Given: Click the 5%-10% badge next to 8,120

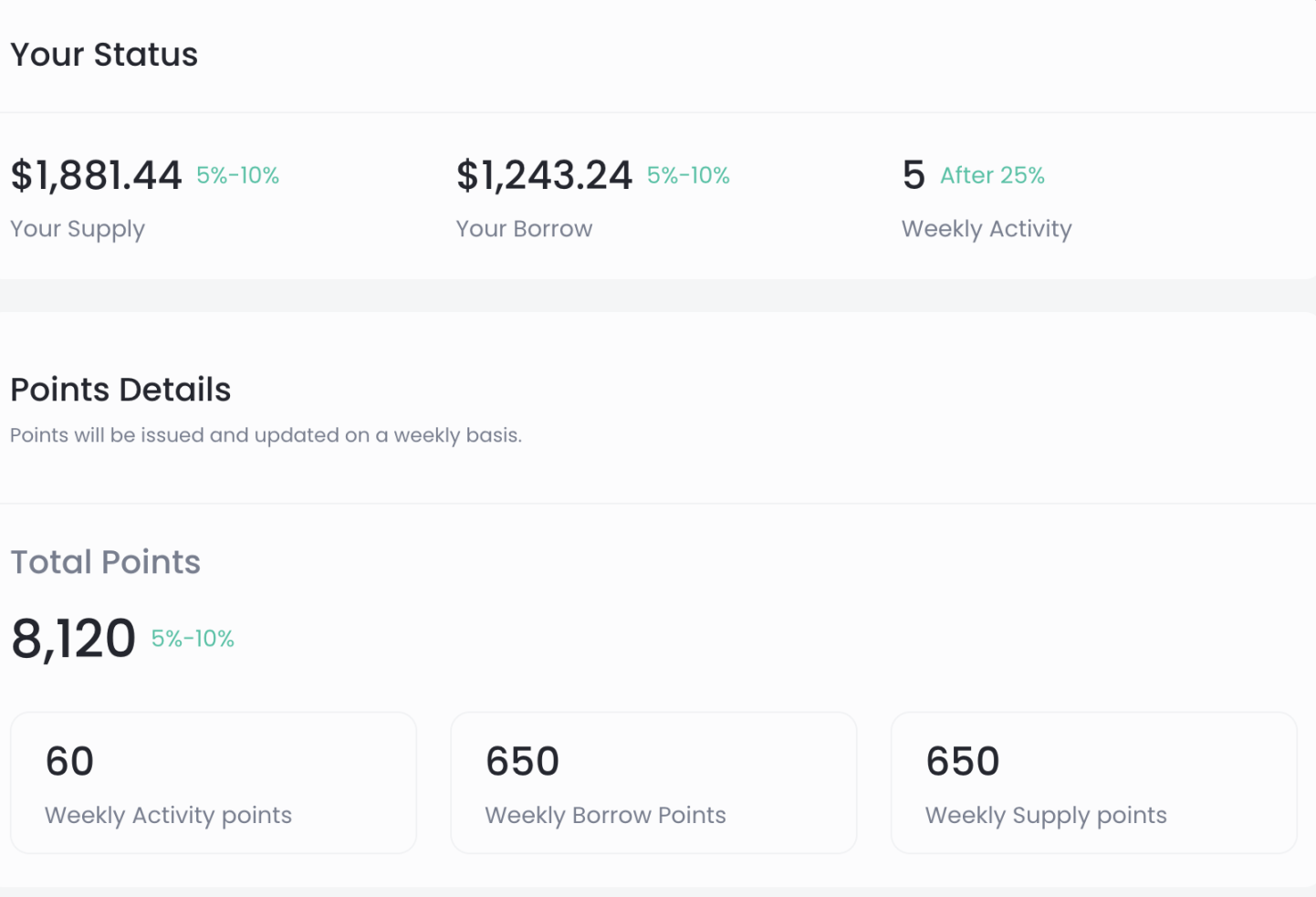Looking at the screenshot, I should [193, 639].
